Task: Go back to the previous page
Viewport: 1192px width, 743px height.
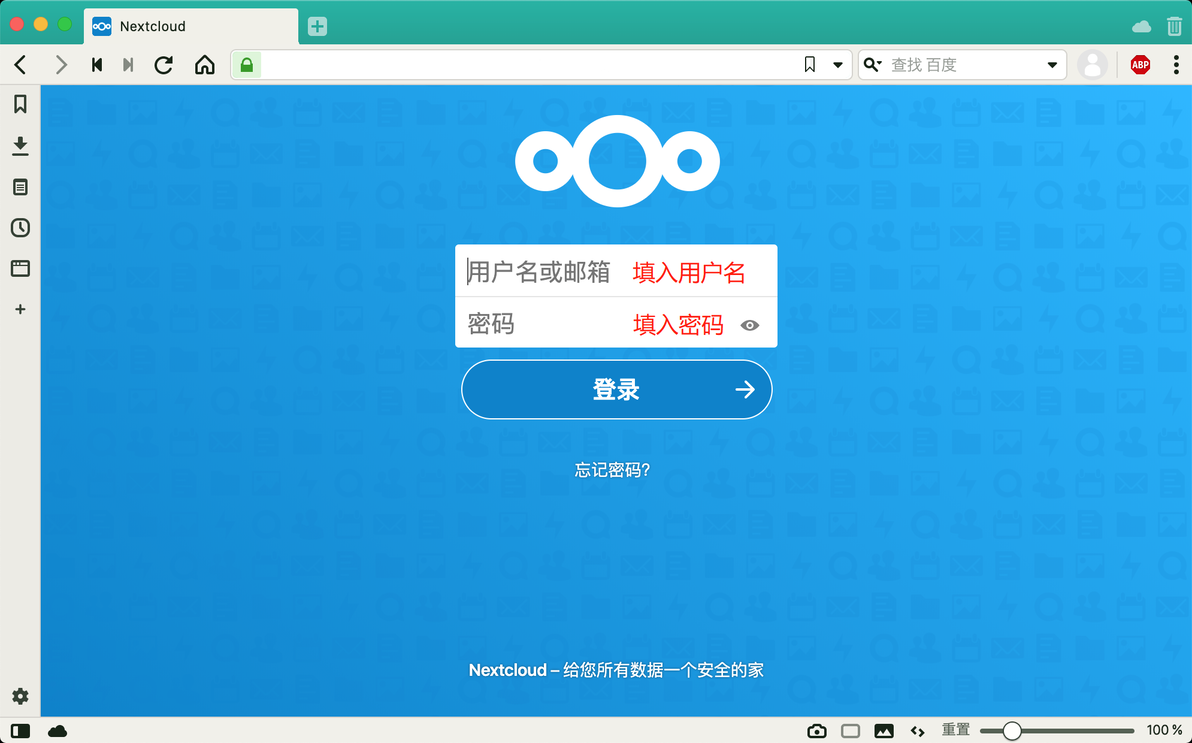Action: point(21,65)
